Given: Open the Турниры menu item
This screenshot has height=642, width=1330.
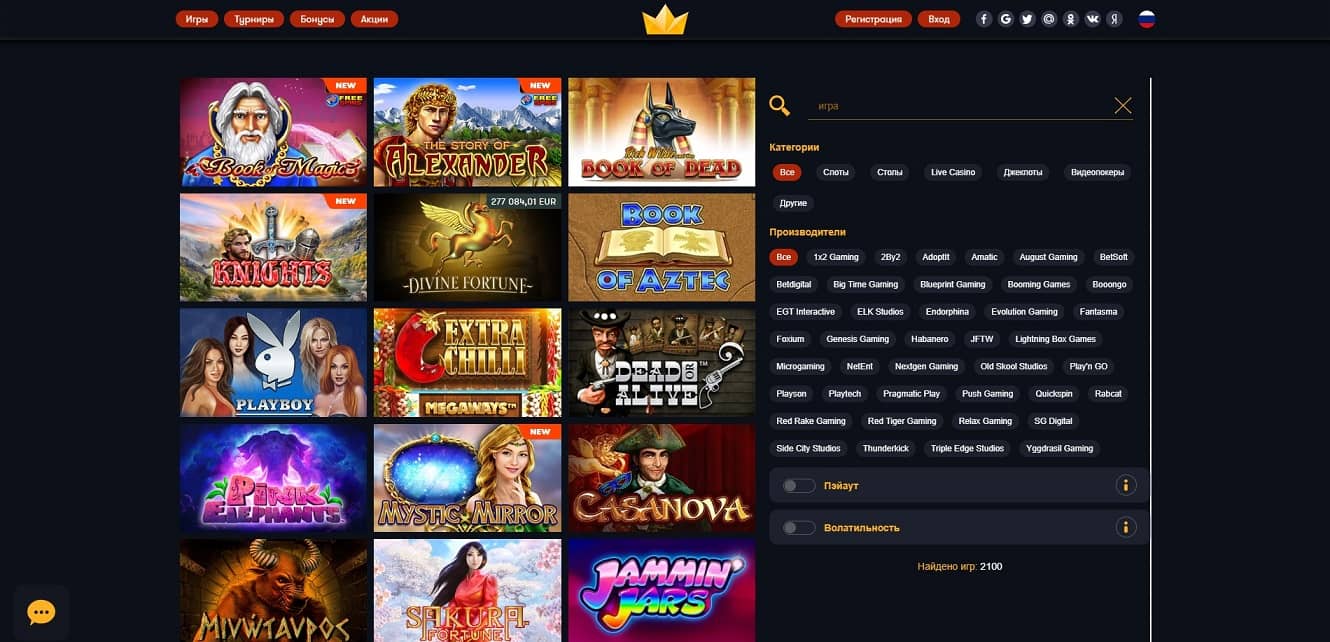Looking at the screenshot, I should pyautogui.click(x=254, y=19).
